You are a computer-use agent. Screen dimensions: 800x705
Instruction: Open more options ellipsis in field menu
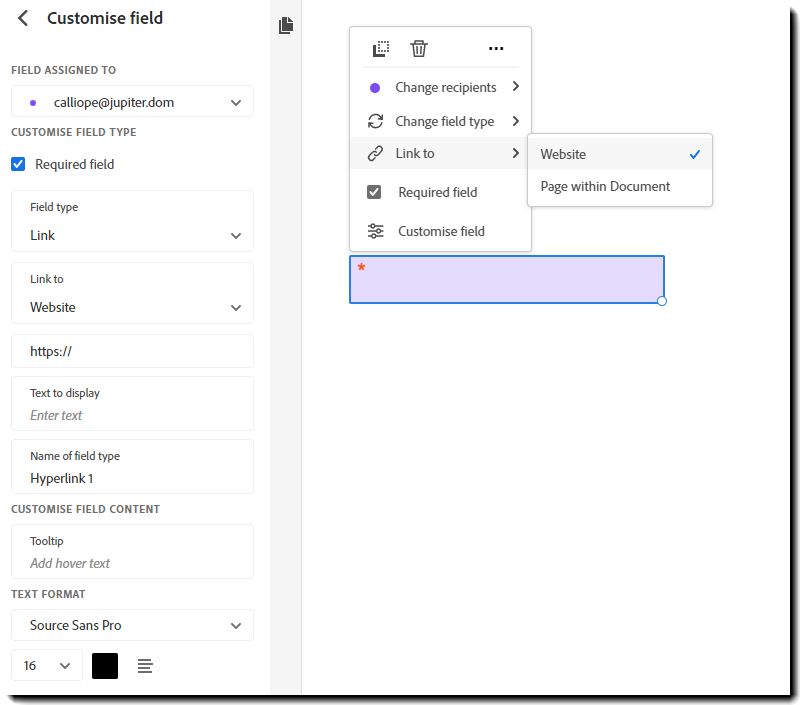(496, 48)
